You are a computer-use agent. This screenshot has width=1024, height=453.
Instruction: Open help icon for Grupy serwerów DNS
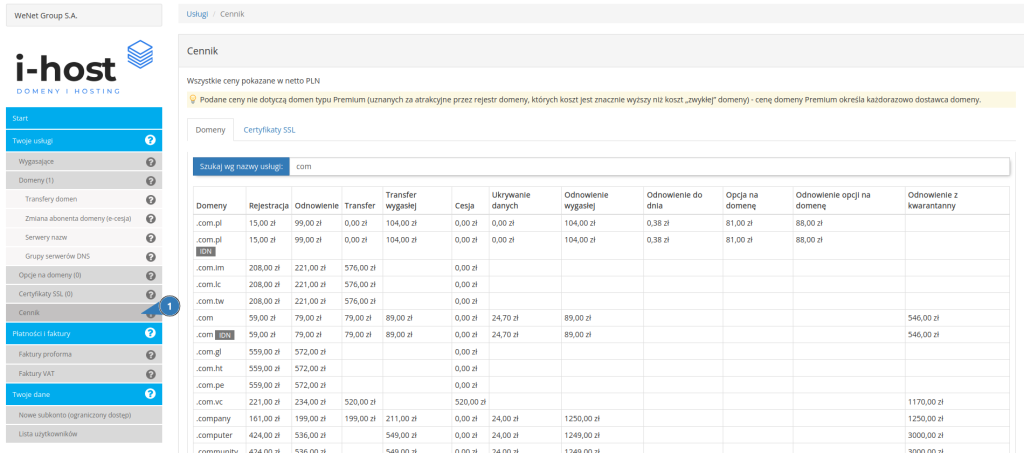(151, 257)
